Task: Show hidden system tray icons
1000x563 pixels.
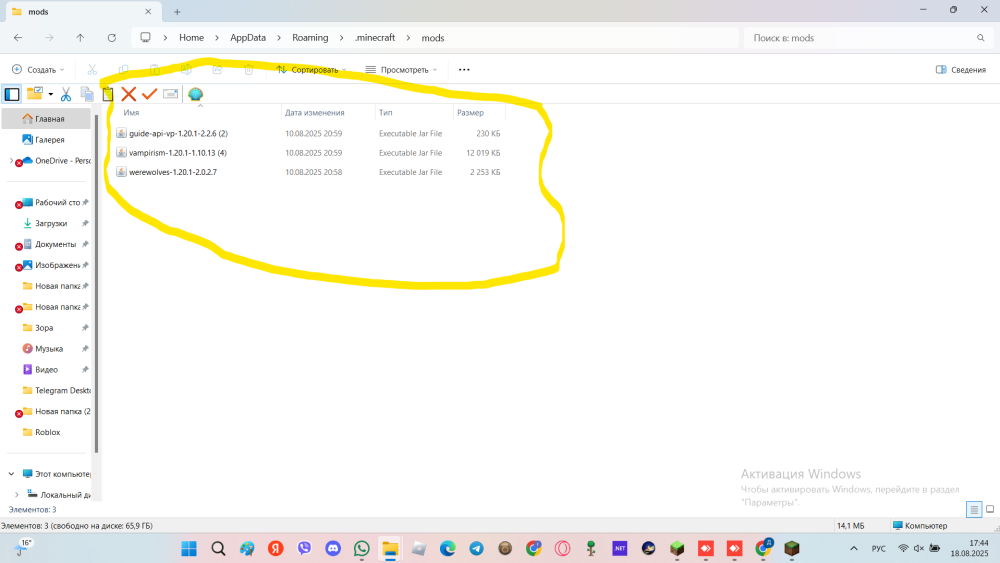Action: coord(853,548)
